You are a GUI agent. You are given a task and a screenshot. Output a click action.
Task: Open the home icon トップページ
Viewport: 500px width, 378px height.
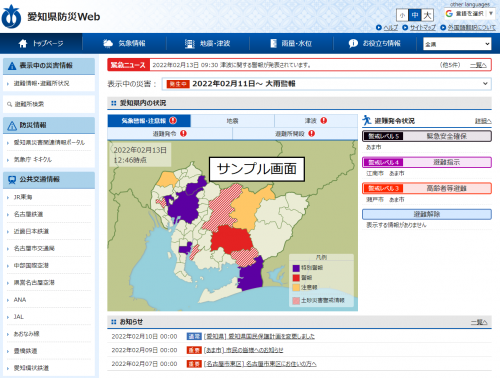(23, 43)
